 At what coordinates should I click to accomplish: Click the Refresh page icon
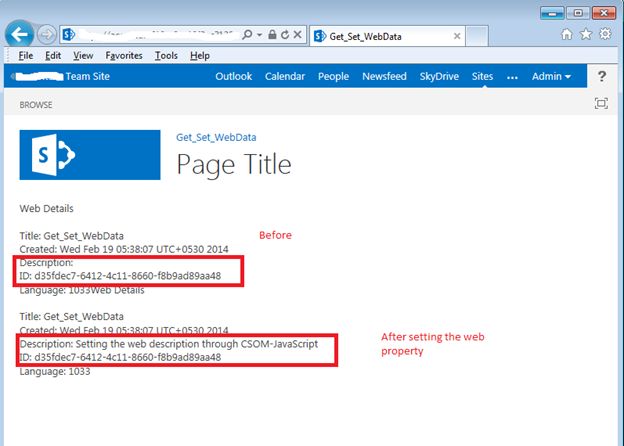click(285, 35)
